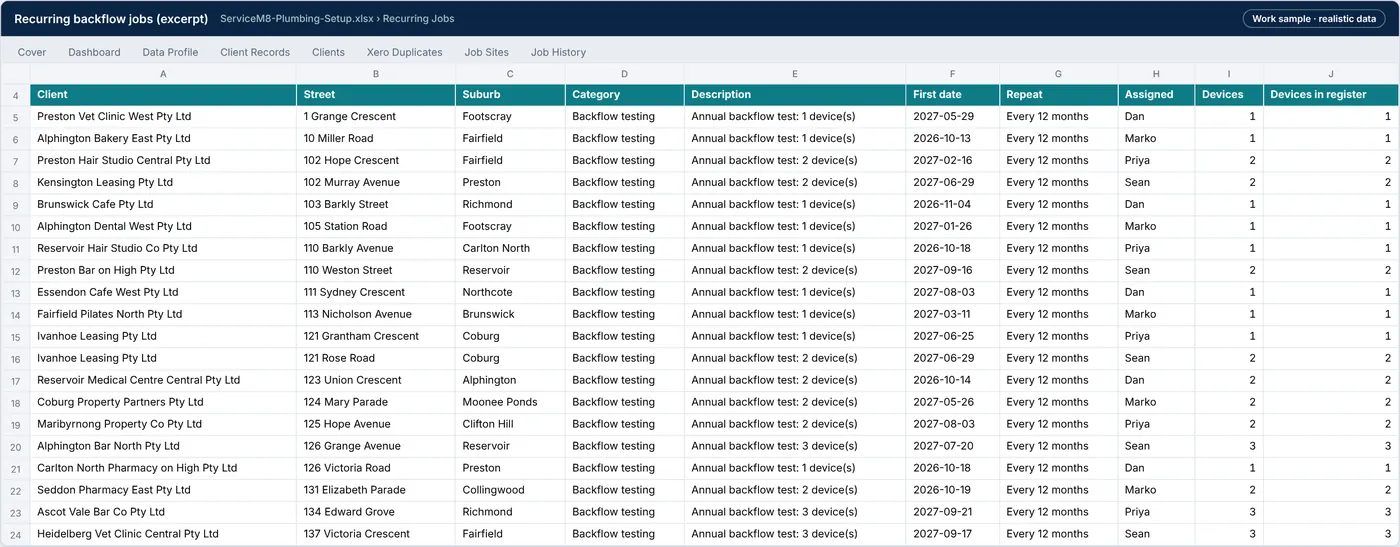
Task: Click Devices in register header cell
Action: pos(1331,95)
